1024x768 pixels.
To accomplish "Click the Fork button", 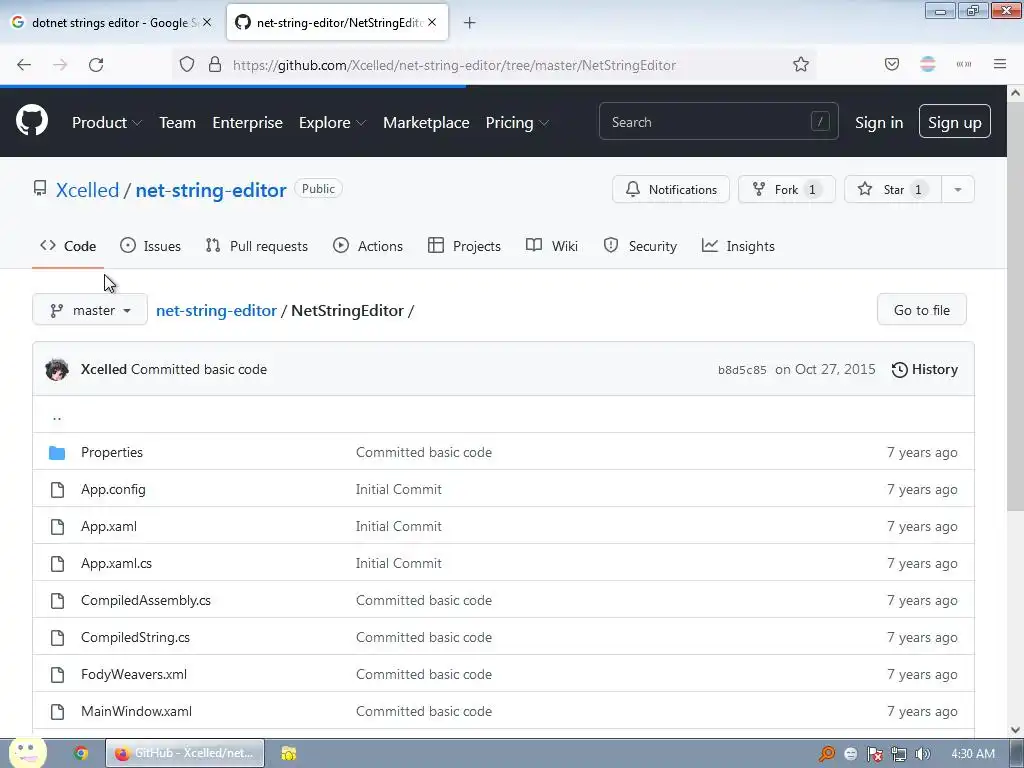I will click(786, 189).
